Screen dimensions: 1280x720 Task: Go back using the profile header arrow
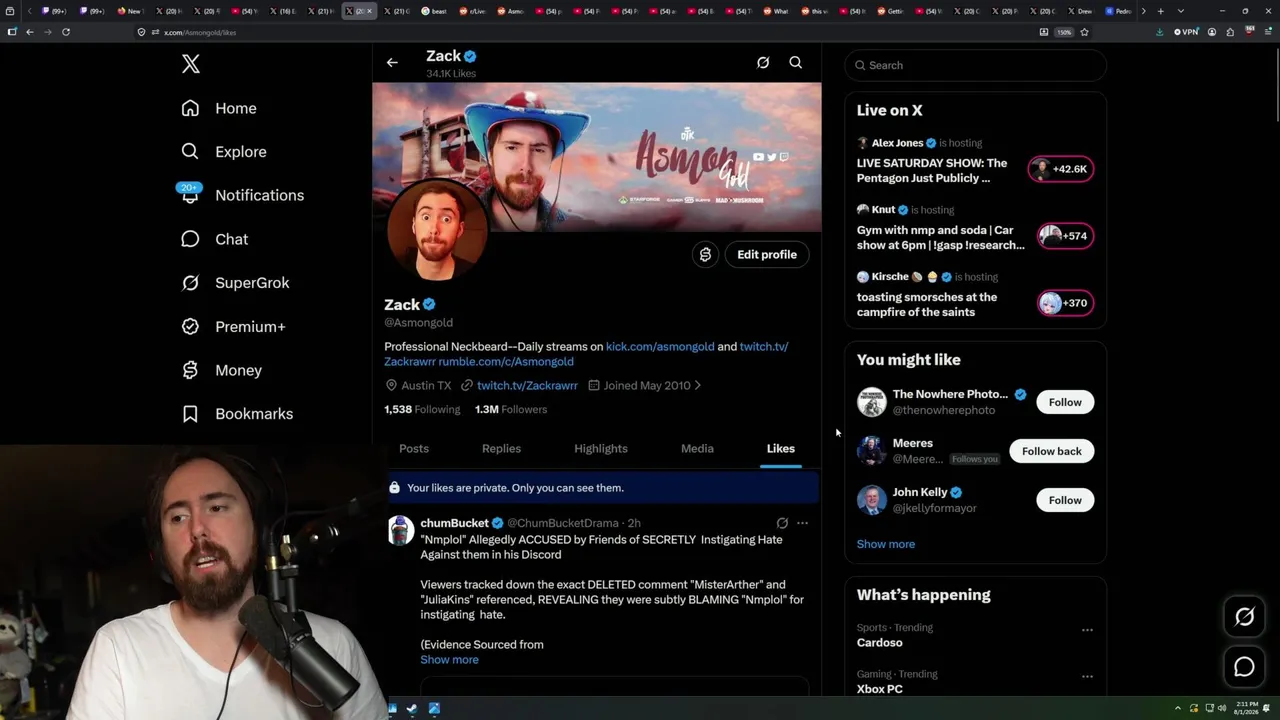coord(392,63)
